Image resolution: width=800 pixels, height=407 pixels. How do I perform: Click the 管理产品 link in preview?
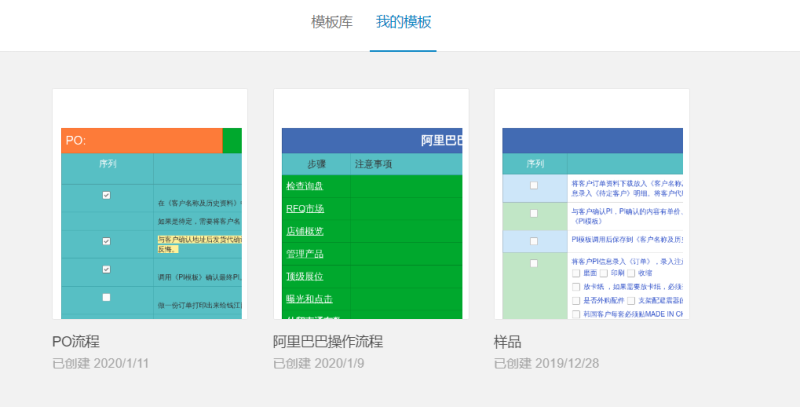305,253
